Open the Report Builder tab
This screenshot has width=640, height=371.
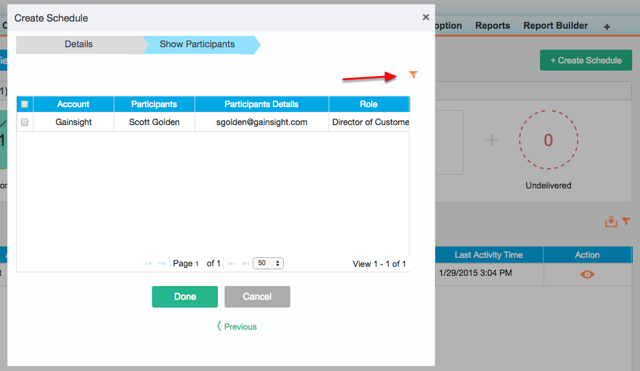[x=556, y=26]
